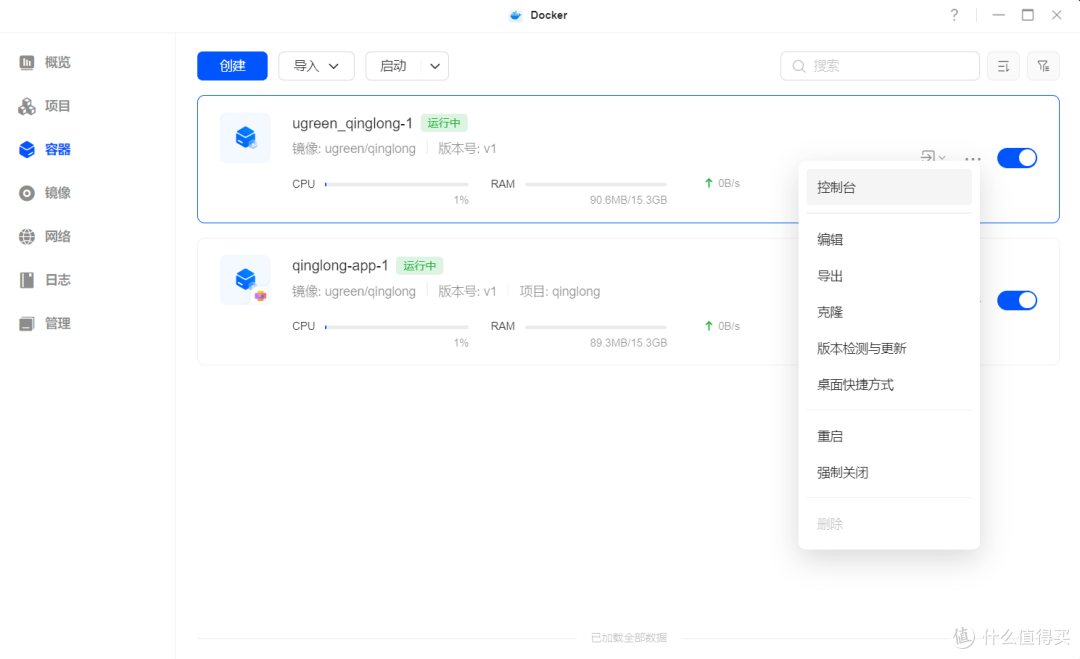Open the 镜像 images disc icon
The height and width of the screenshot is (659, 1080).
tap(27, 193)
